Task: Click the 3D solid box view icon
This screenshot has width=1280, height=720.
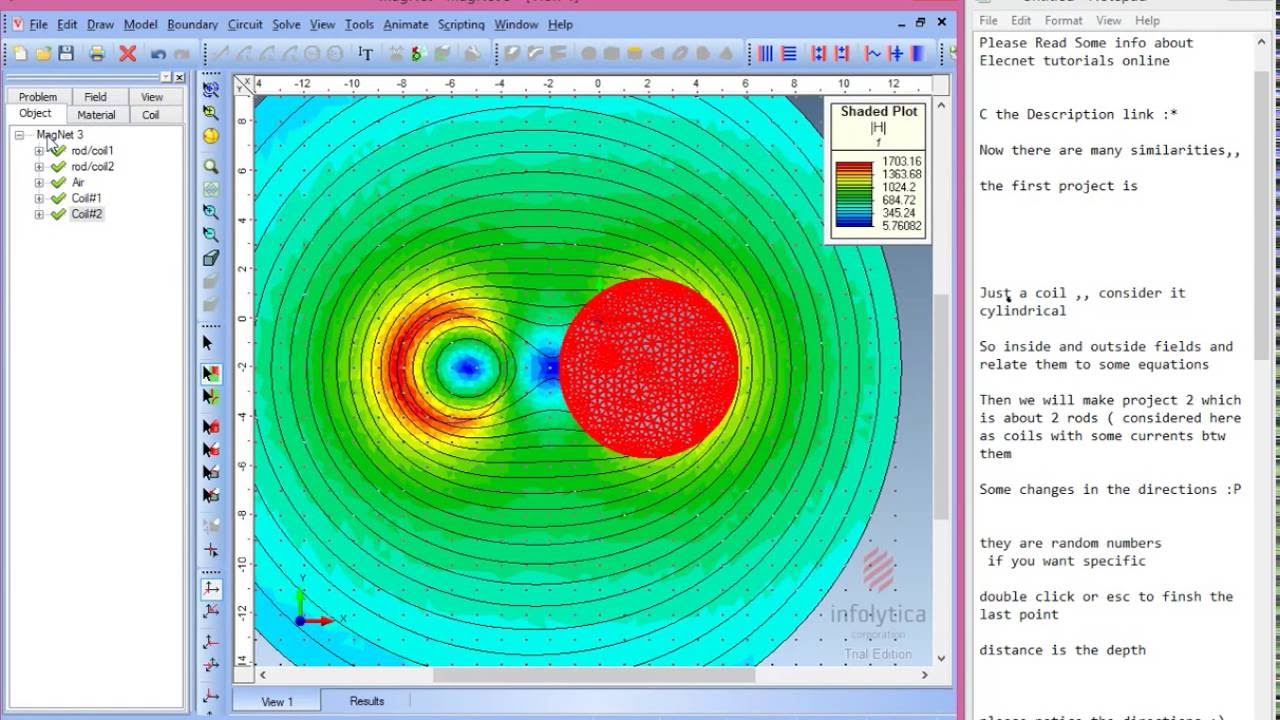Action: [x=211, y=258]
